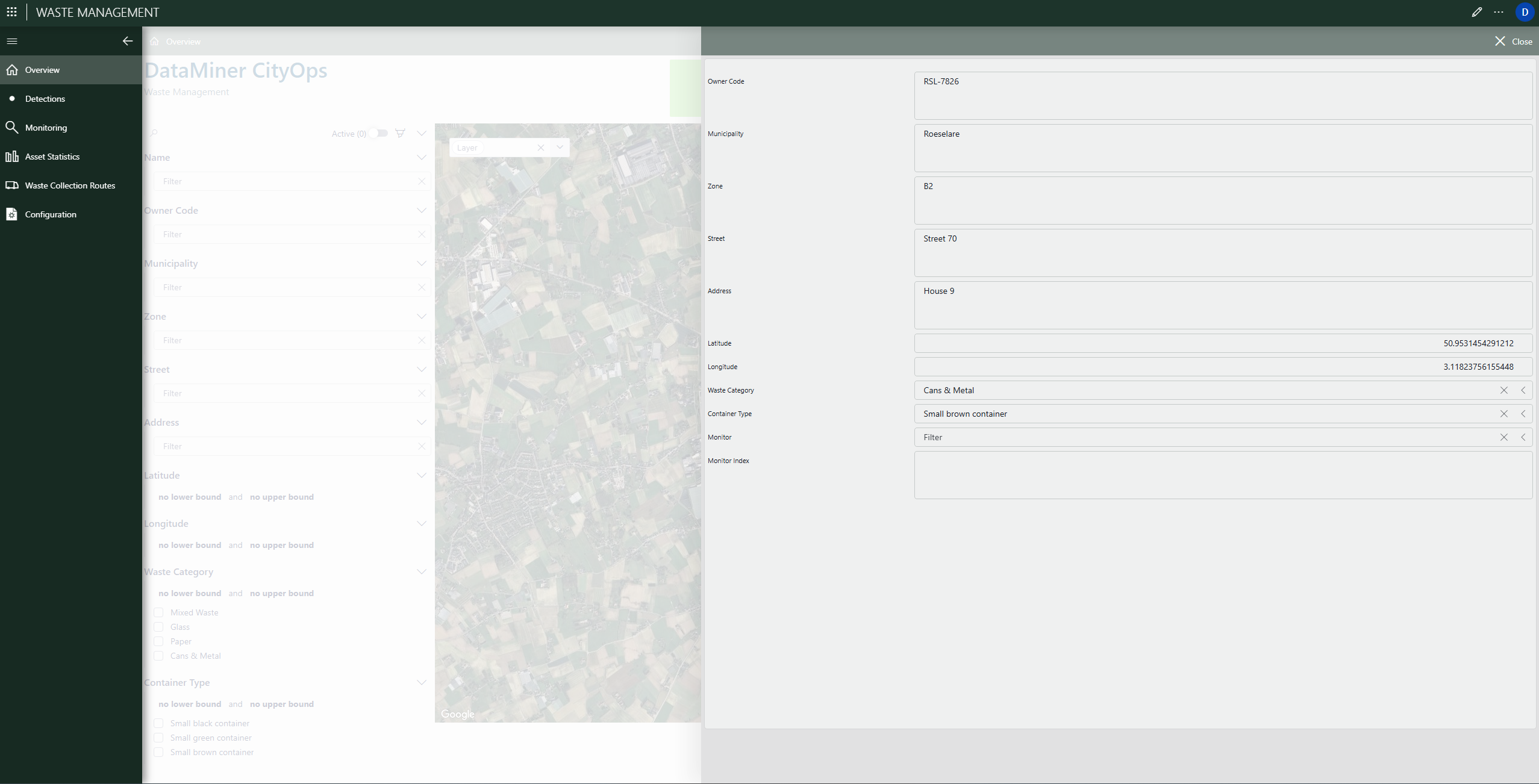Open the three-dots more options menu
This screenshot has height=784, width=1539.
tap(1499, 12)
